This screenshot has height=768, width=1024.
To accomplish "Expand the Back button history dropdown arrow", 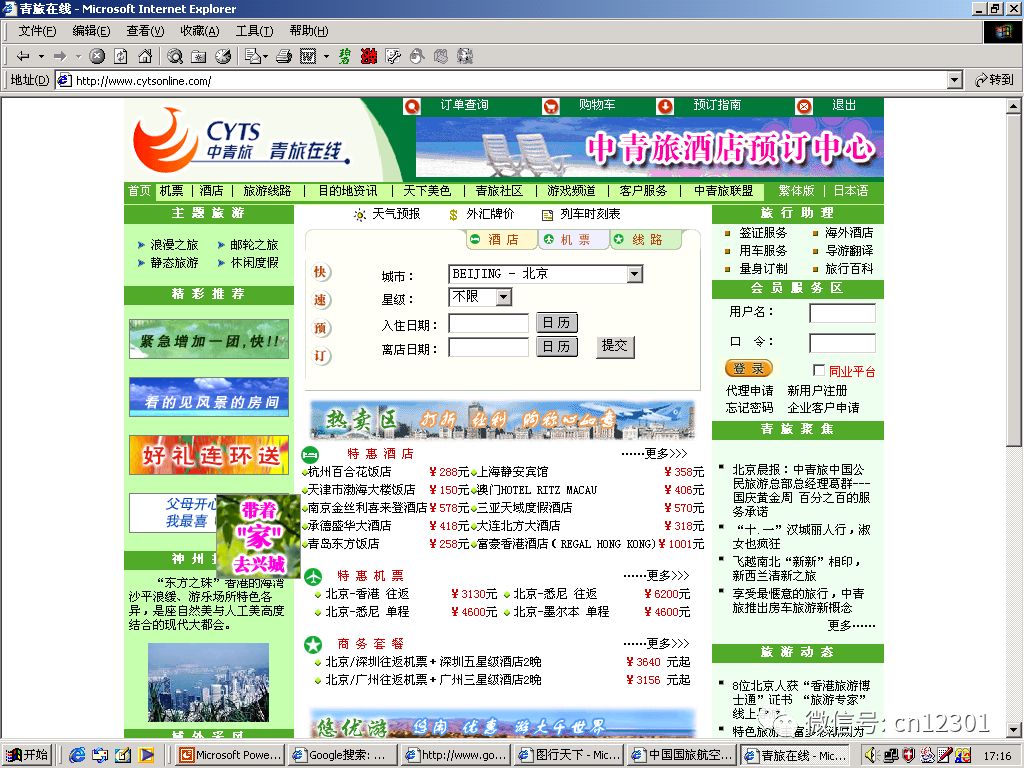I will click(x=41, y=57).
